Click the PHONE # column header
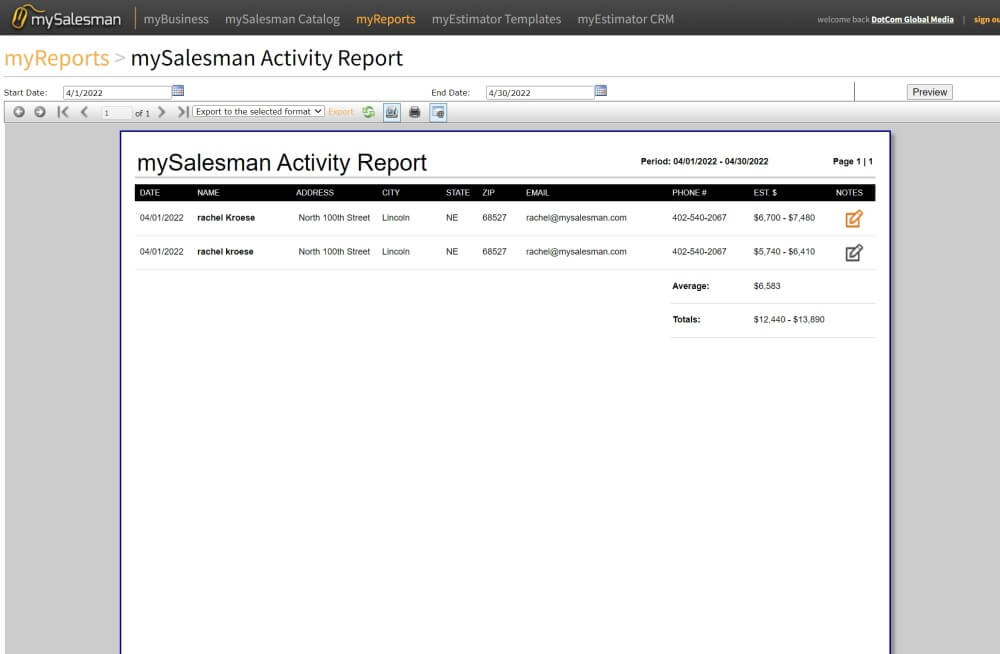 689,193
